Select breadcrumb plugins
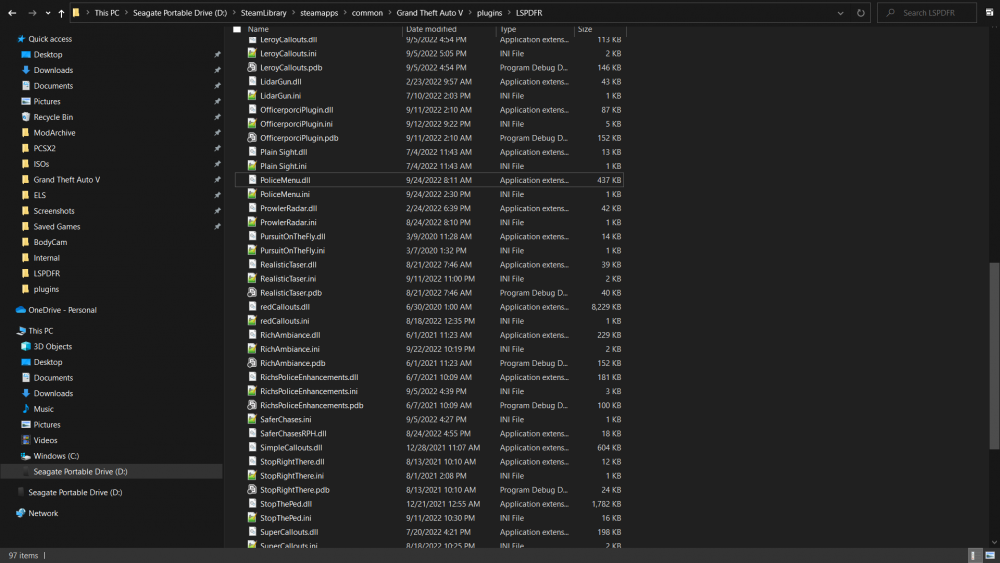The image size is (1000, 563). (489, 13)
